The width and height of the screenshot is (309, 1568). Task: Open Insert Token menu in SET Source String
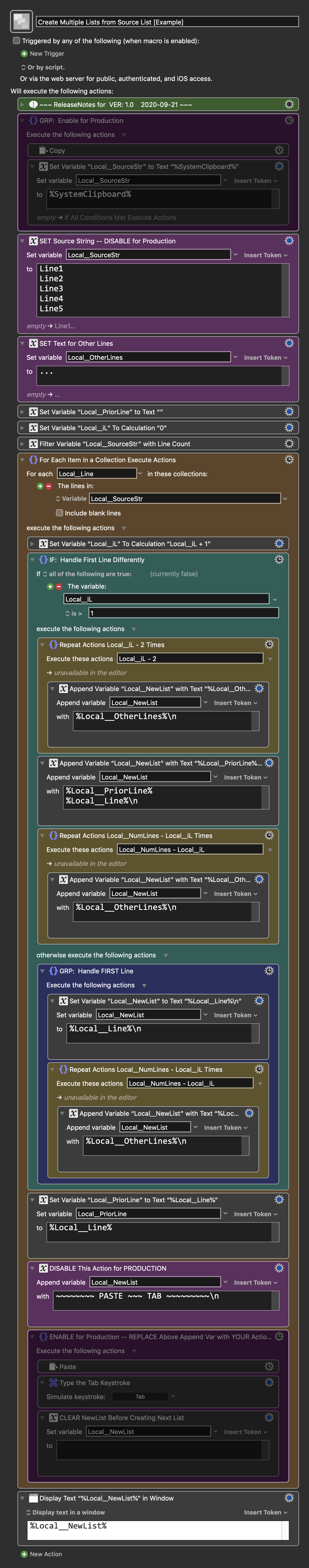(x=266, y=255)
